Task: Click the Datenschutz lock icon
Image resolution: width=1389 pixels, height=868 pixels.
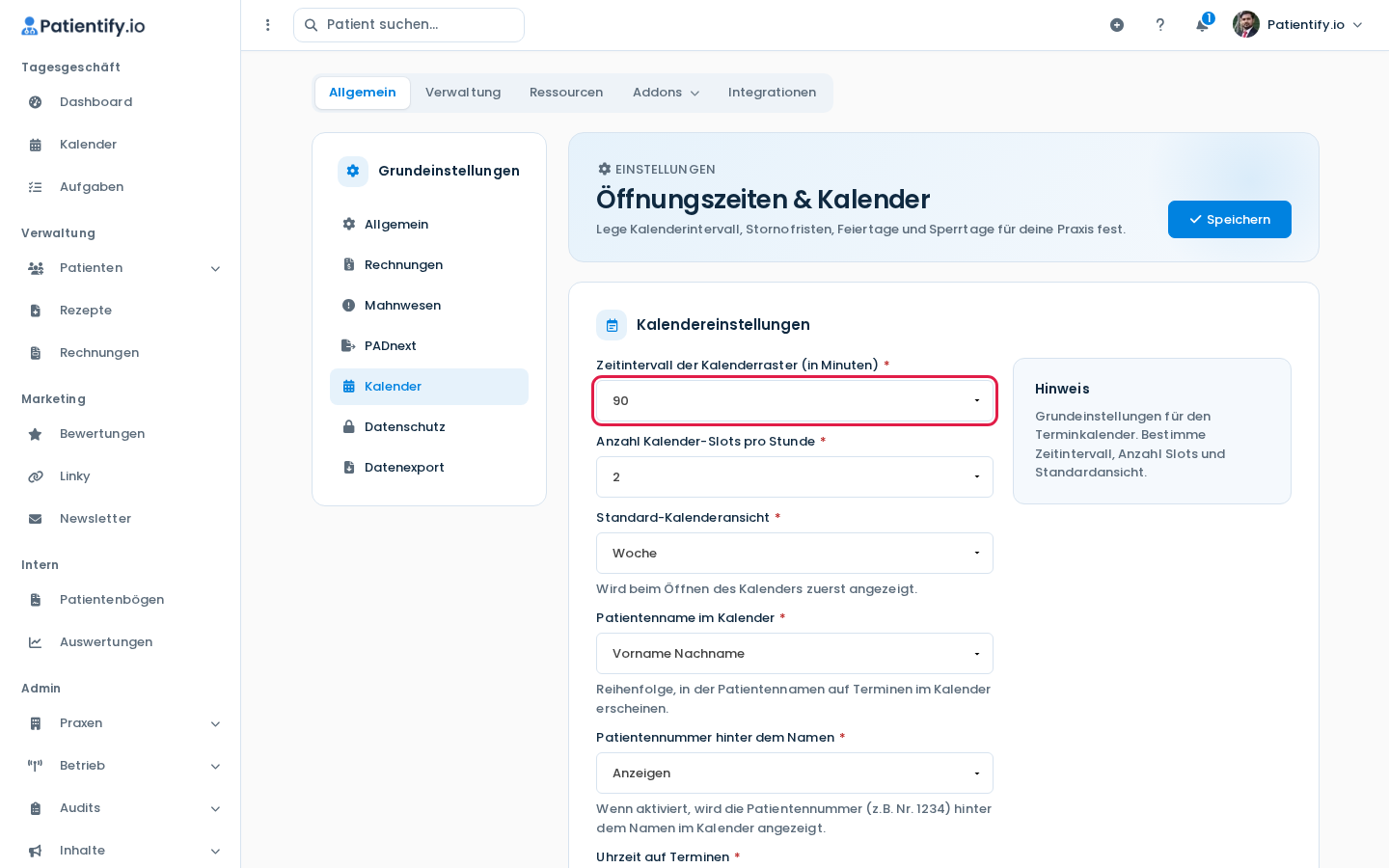Action: (349, 427)
